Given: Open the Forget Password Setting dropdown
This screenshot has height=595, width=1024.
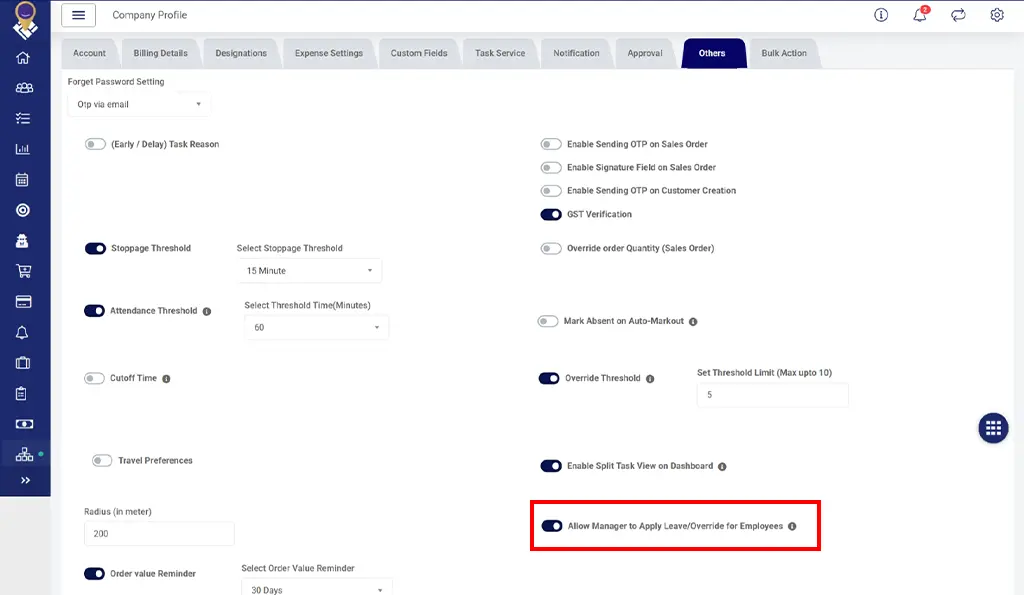Looking at the screenshot, I should tap(138, 103).
